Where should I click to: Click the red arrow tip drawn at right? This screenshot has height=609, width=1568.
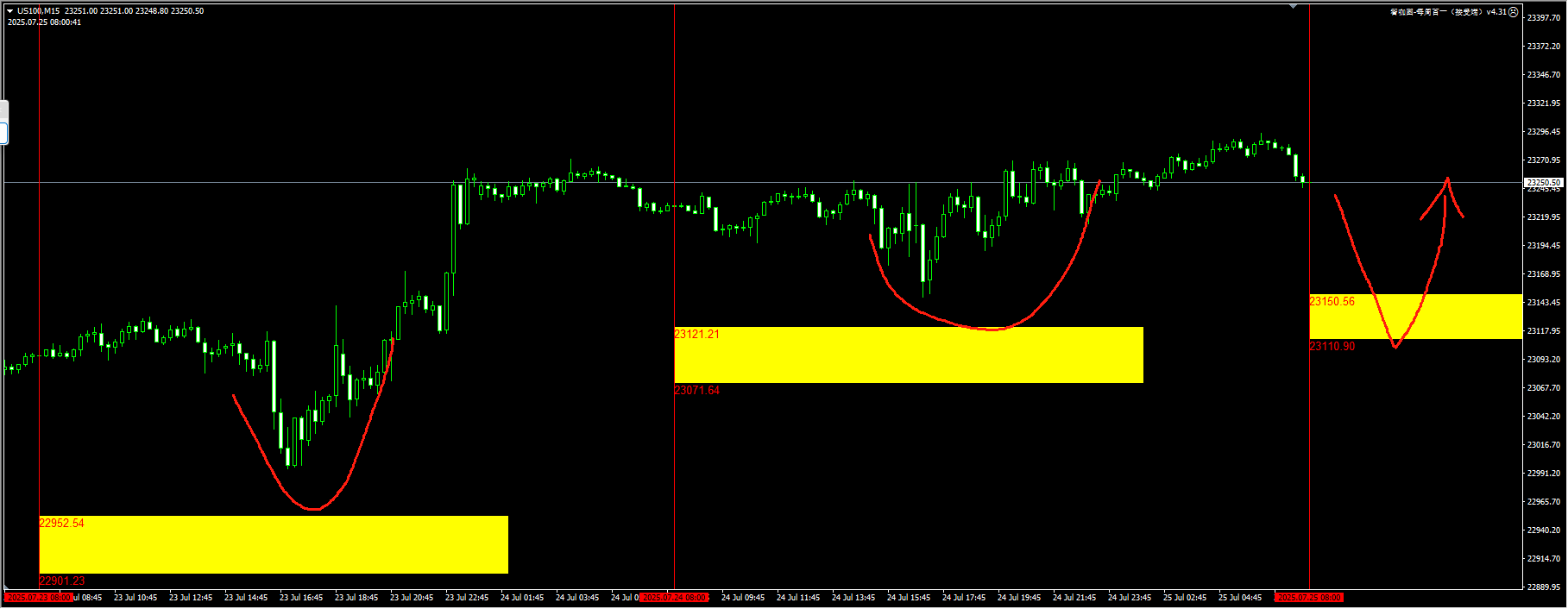[x=1447, y=180]
